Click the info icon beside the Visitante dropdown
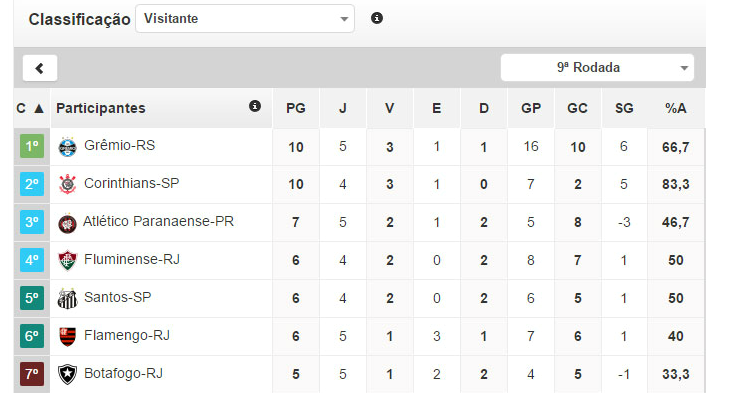Screen dimensions: 730x393 click(377, 18)
